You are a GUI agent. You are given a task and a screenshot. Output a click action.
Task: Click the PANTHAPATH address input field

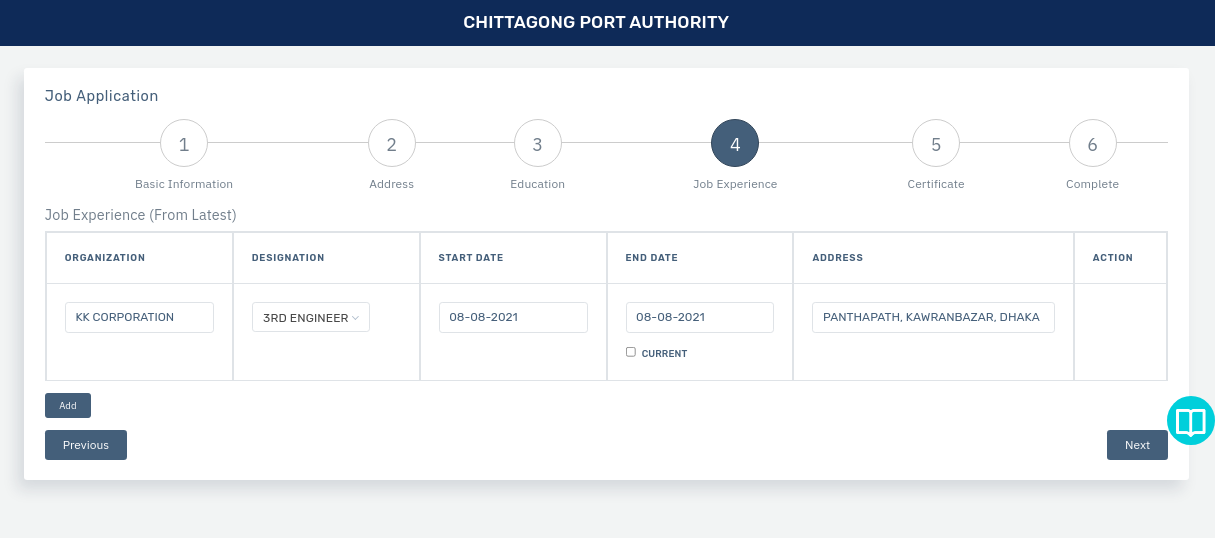click(933, 317)
